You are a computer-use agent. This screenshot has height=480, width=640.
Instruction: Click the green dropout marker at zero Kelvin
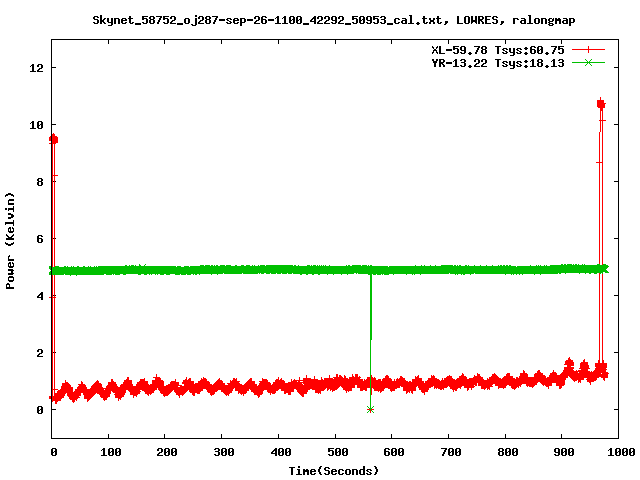pyautogui.click(x=370, y=409)
